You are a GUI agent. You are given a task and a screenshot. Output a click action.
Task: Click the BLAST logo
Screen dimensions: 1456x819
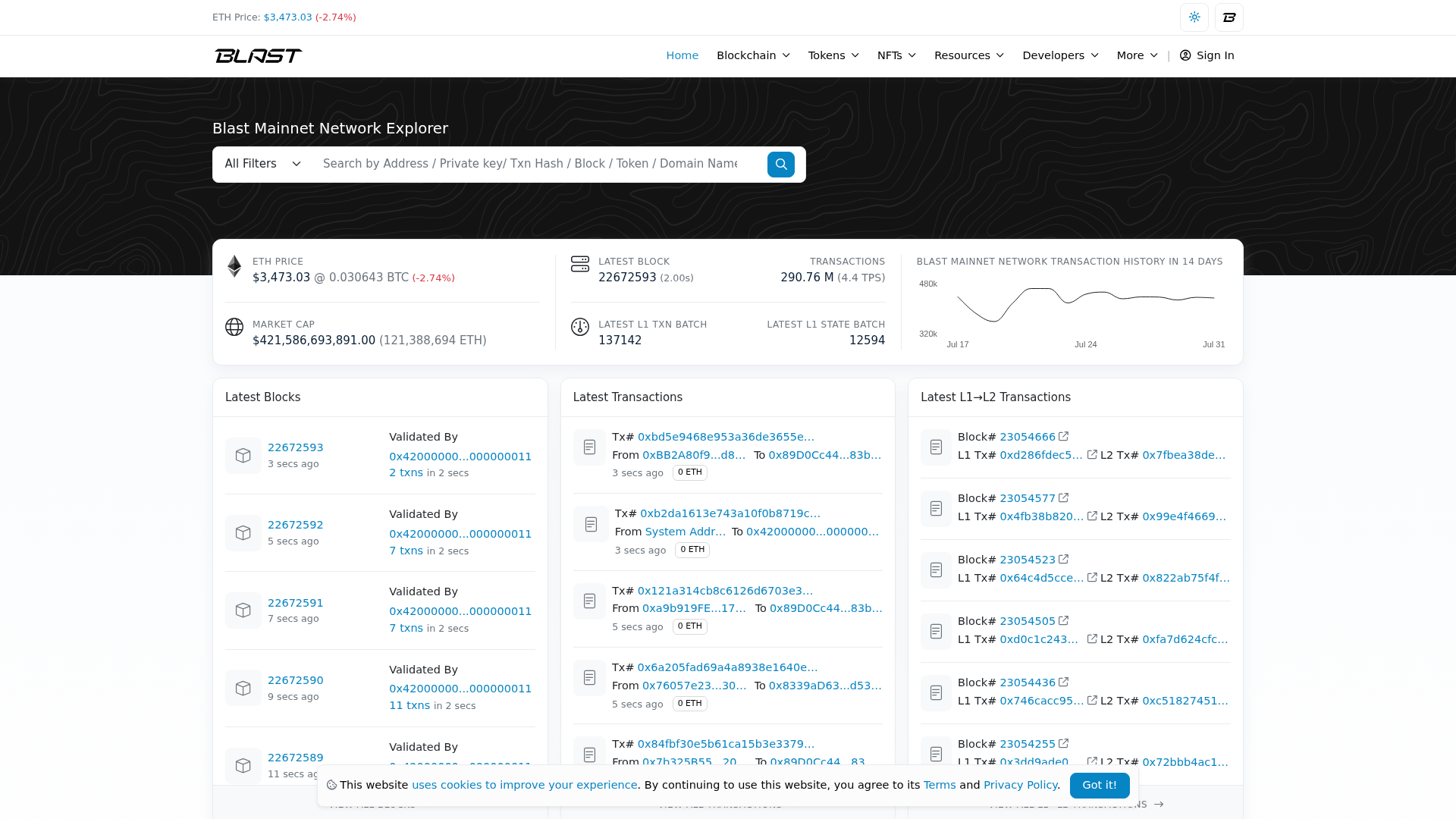(258, 55)
